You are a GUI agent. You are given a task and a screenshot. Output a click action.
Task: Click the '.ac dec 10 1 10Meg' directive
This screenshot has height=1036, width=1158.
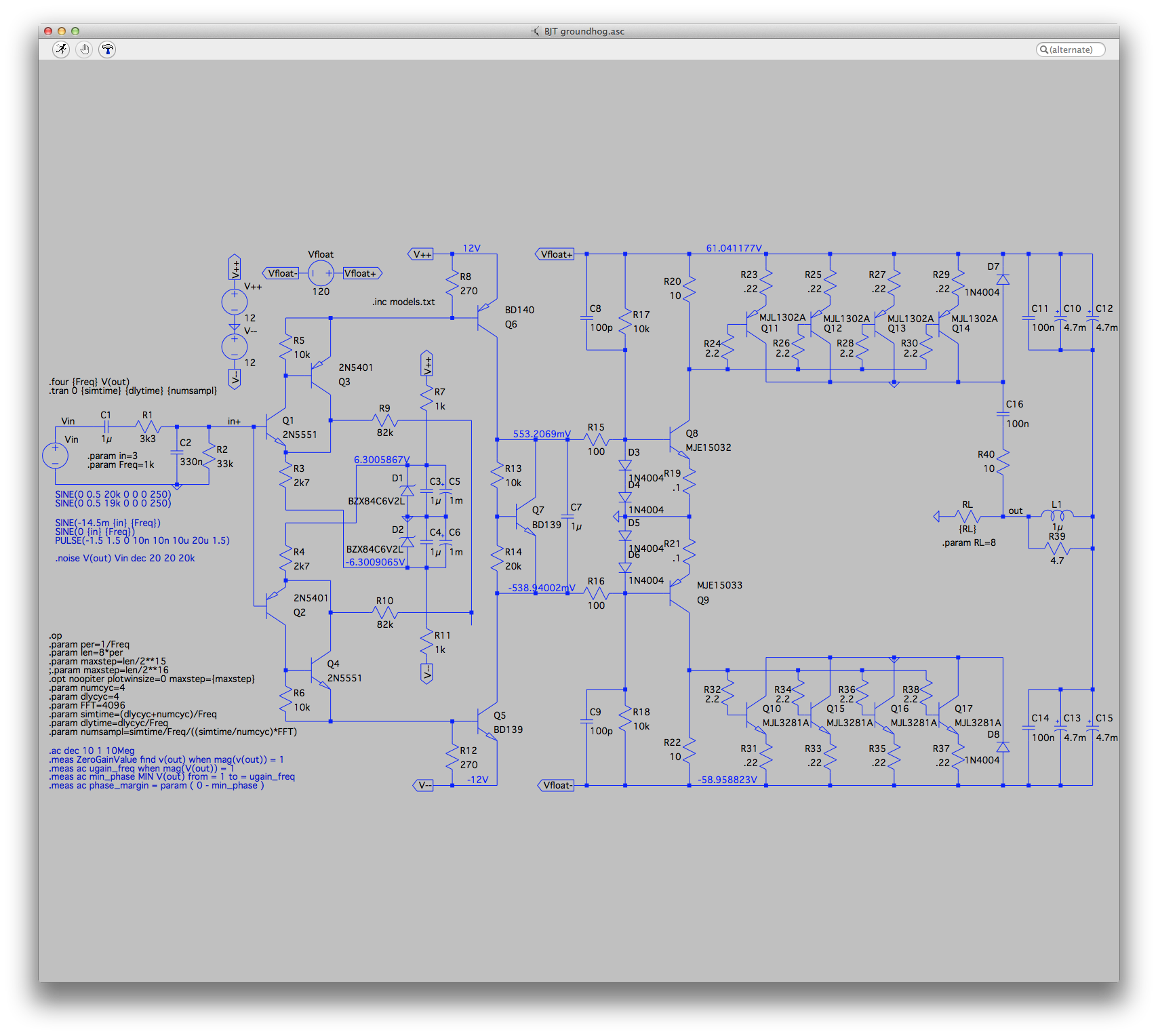(x=92, y=751)
